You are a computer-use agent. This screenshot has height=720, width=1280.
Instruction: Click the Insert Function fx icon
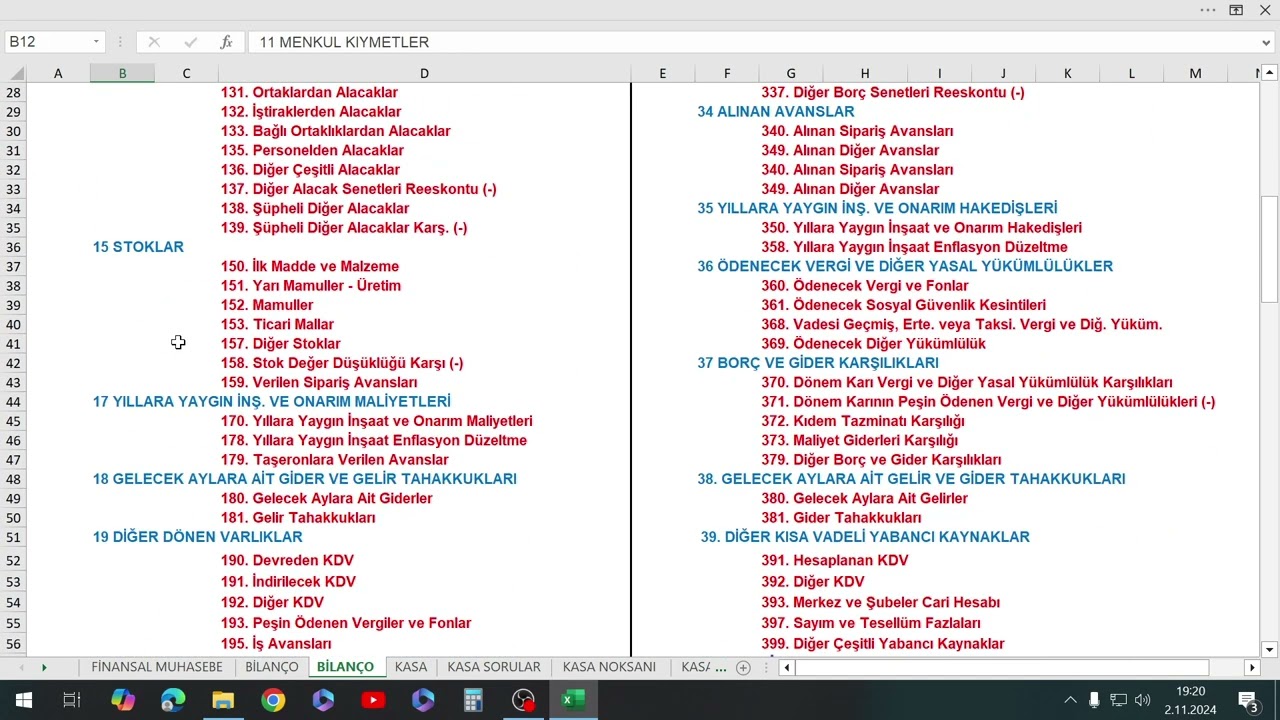coord(227,42)
